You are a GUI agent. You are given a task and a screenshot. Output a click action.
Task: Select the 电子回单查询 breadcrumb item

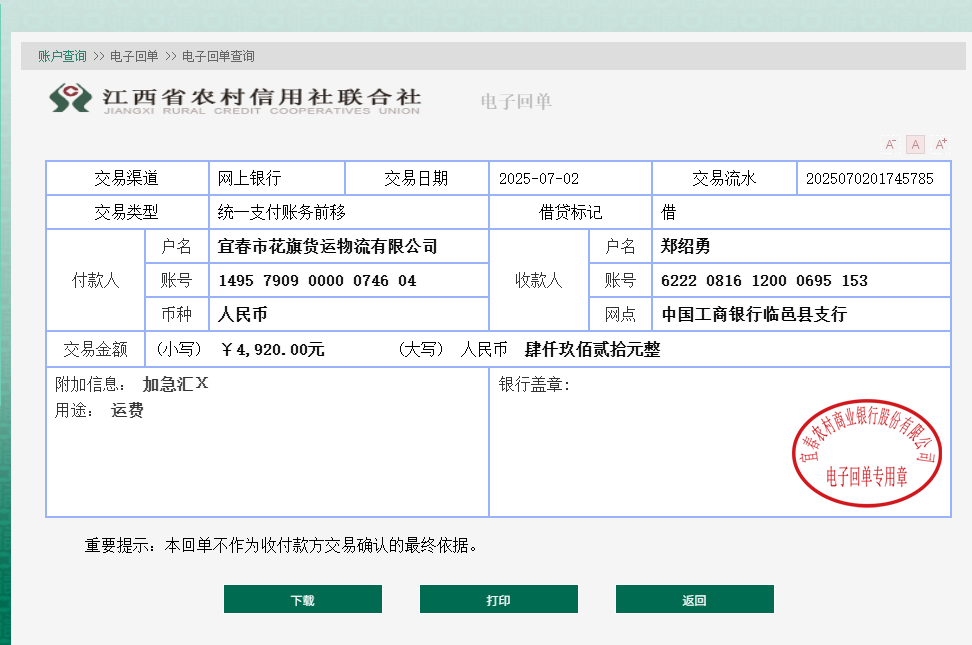[x=218, y=56]
